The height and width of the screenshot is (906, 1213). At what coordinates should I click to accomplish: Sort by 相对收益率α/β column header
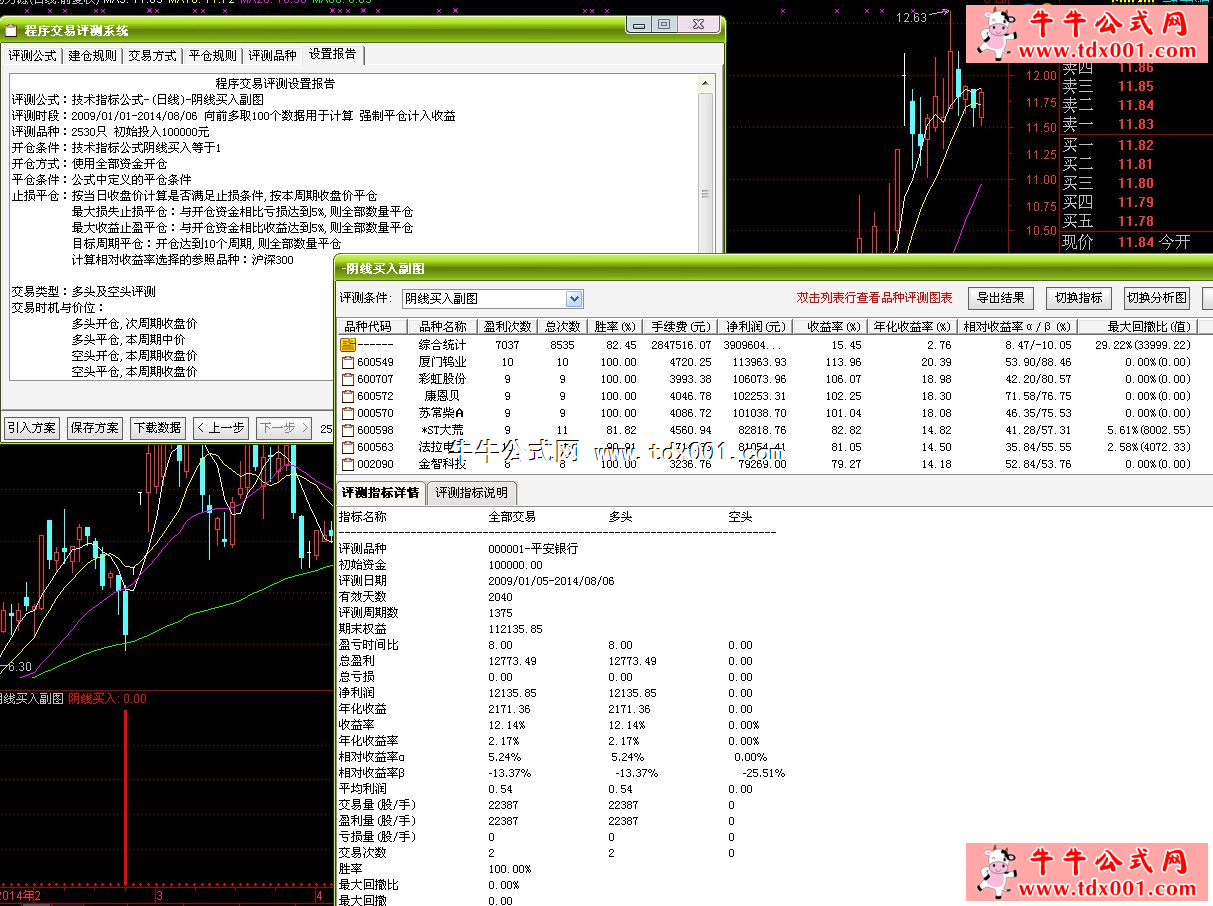point(1017,326)
